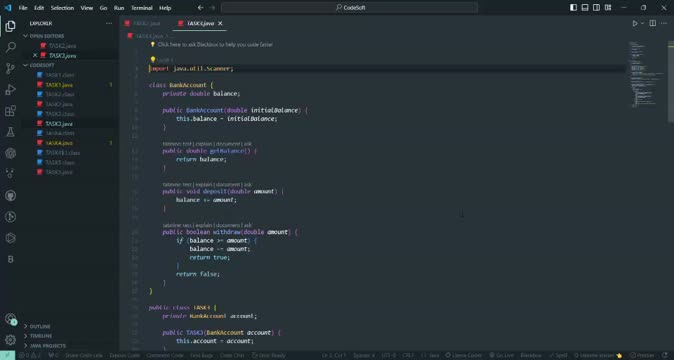
Task: Open TASK4.java in the file explorer
Action: 59,143
